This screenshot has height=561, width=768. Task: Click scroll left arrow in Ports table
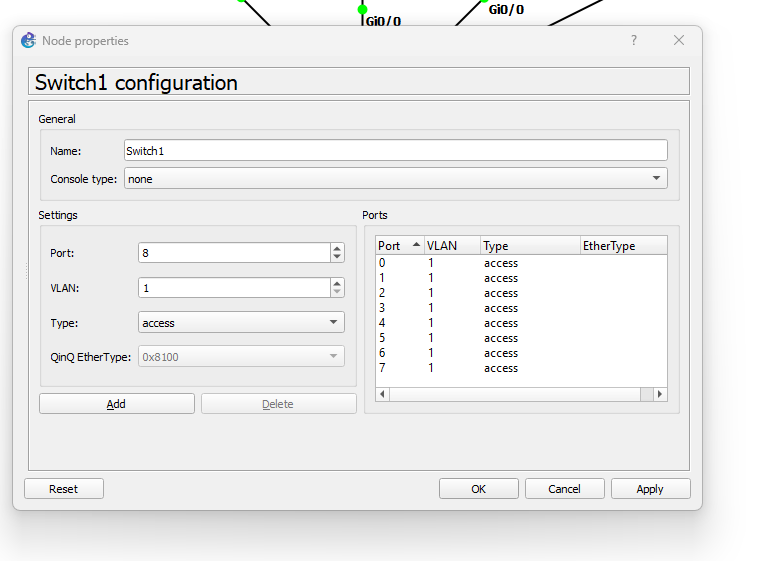383,394
